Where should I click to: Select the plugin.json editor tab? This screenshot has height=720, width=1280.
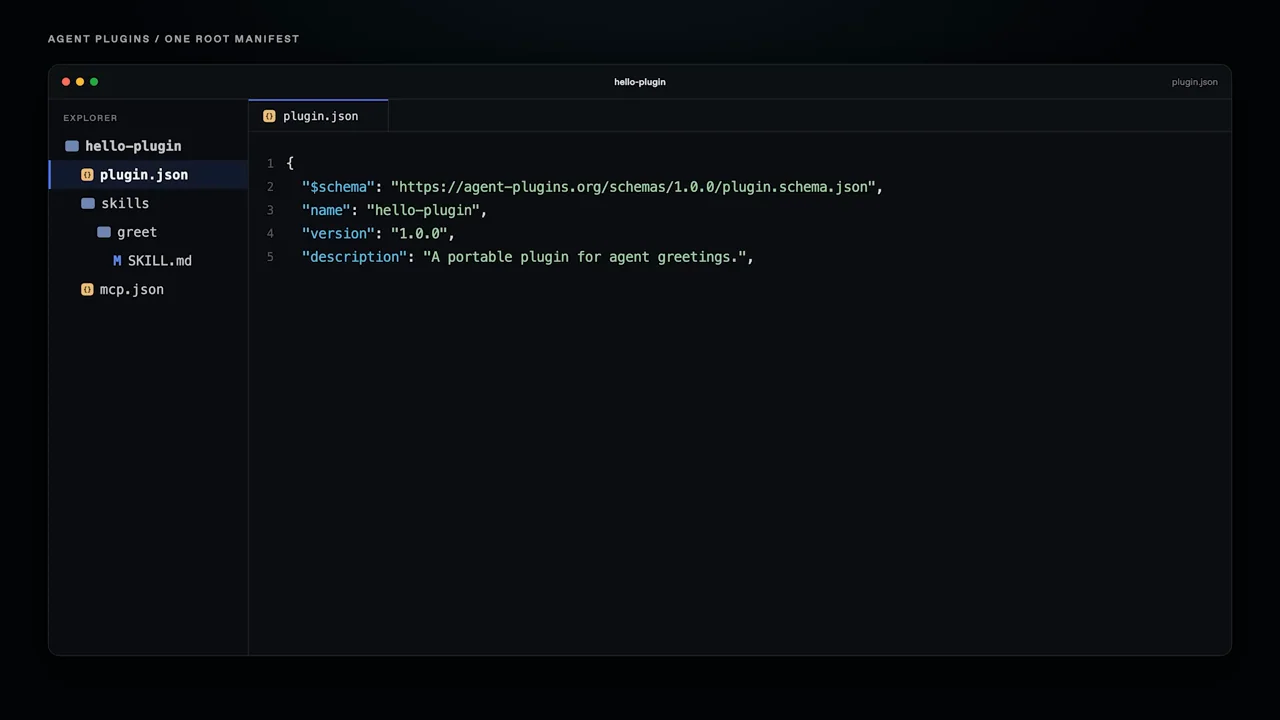(318, 116)
